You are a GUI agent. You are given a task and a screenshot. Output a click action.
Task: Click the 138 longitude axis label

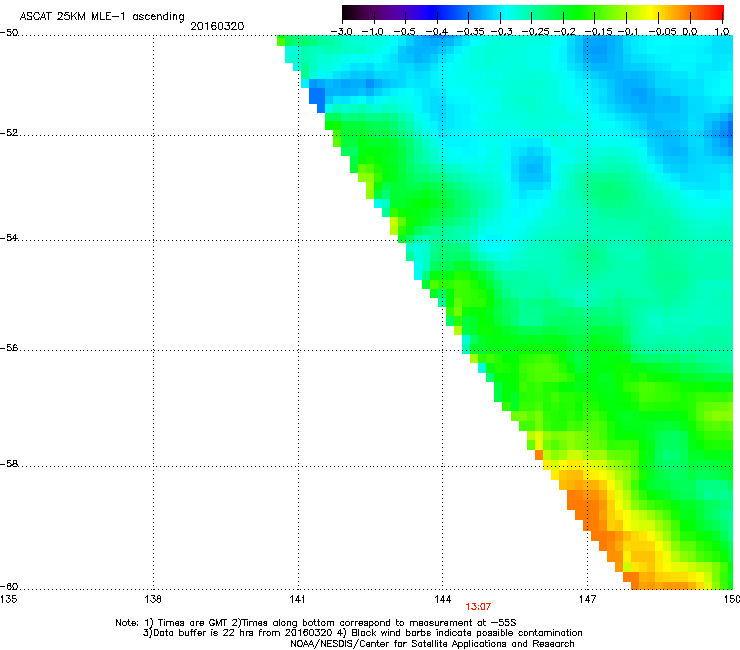(x=153, y=599)
